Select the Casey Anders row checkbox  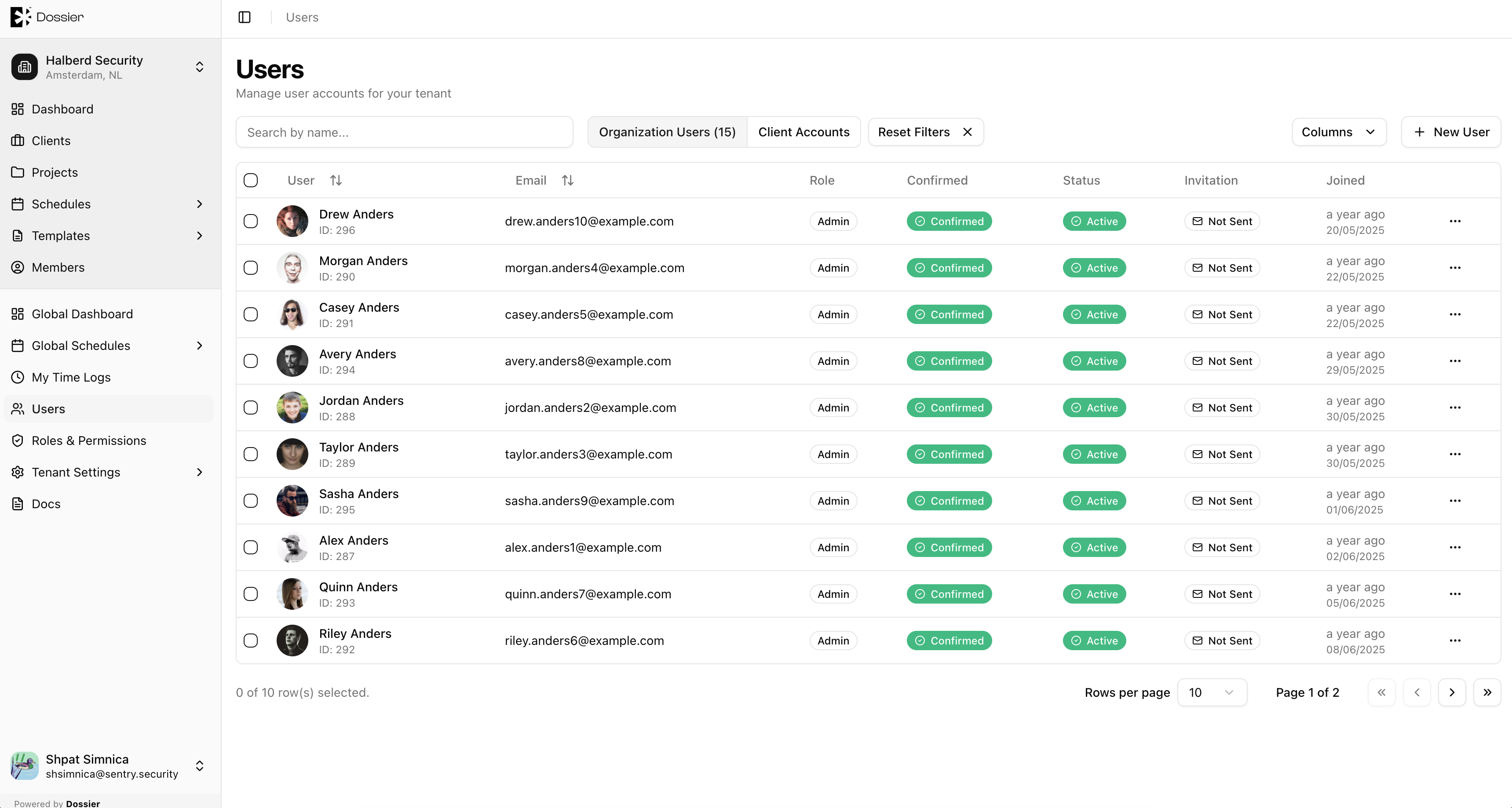(251, 314)
